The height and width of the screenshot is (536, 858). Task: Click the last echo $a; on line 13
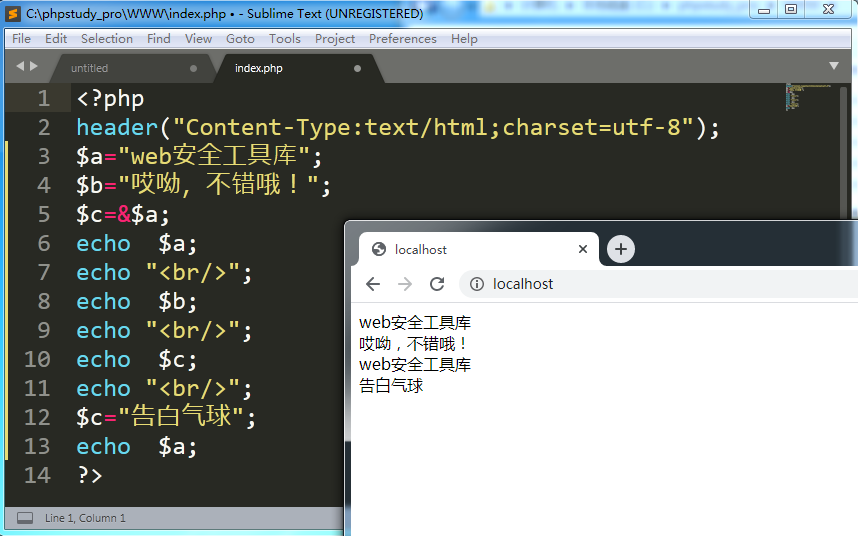tap(136, 446)
